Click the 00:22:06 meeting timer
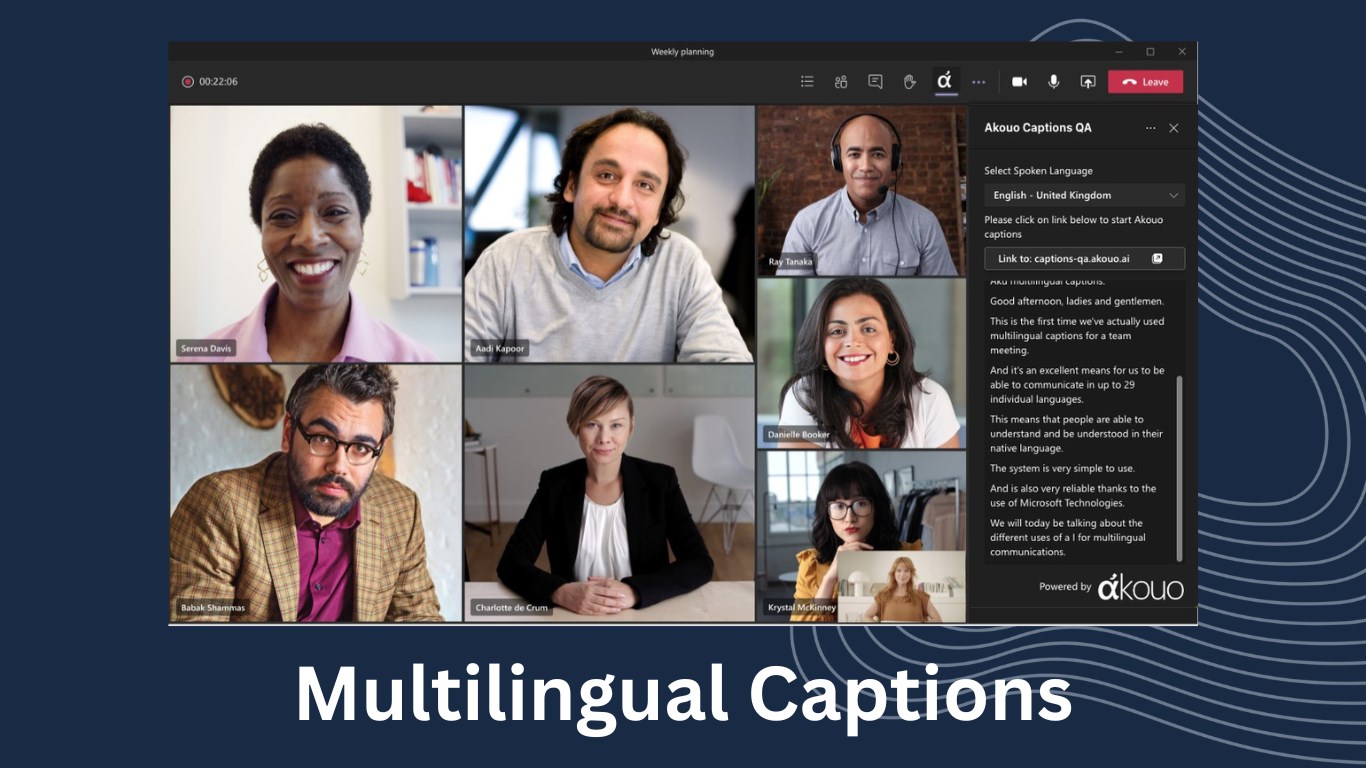 coord(218,82)
